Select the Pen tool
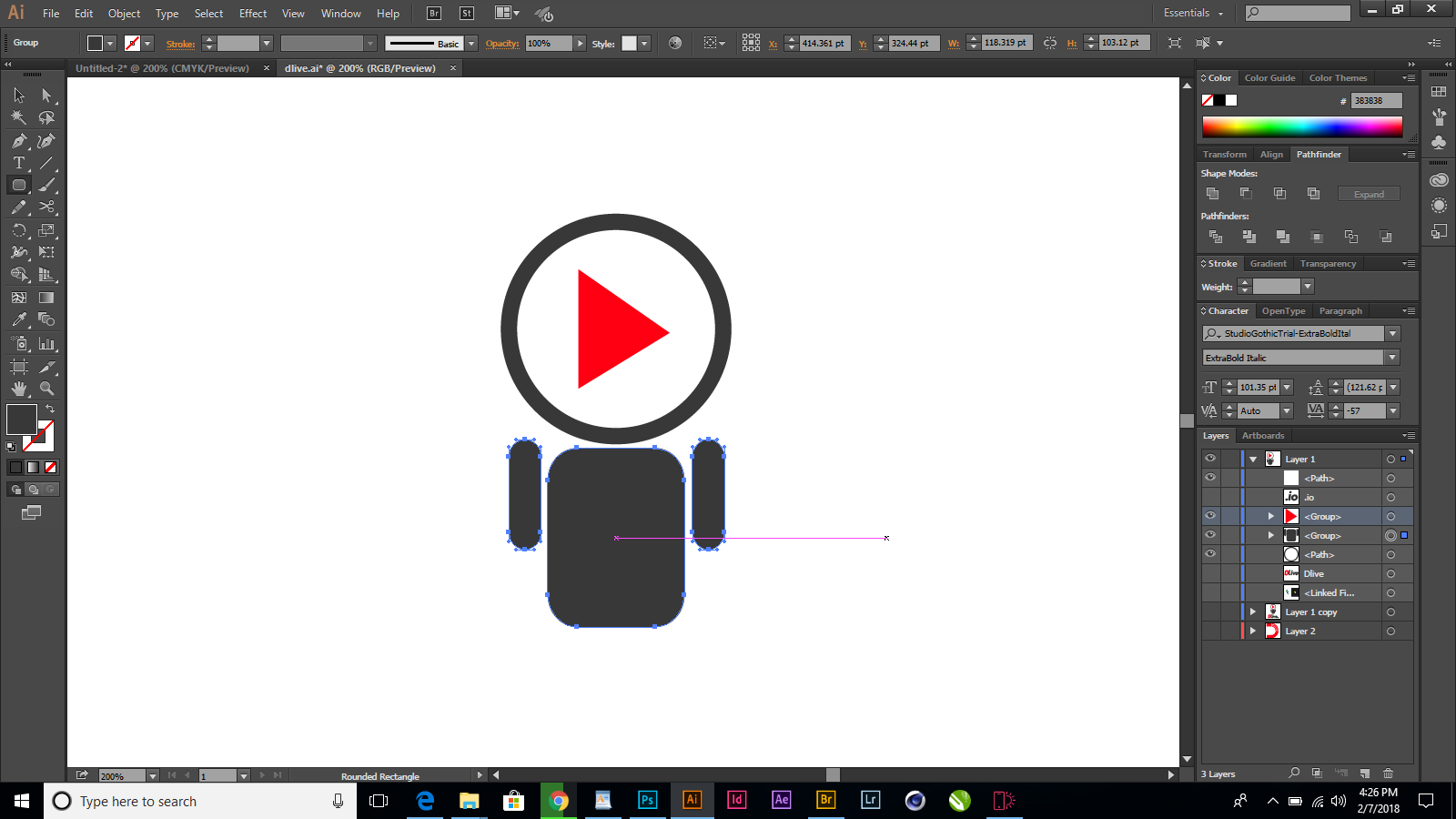 coord(18,141)
